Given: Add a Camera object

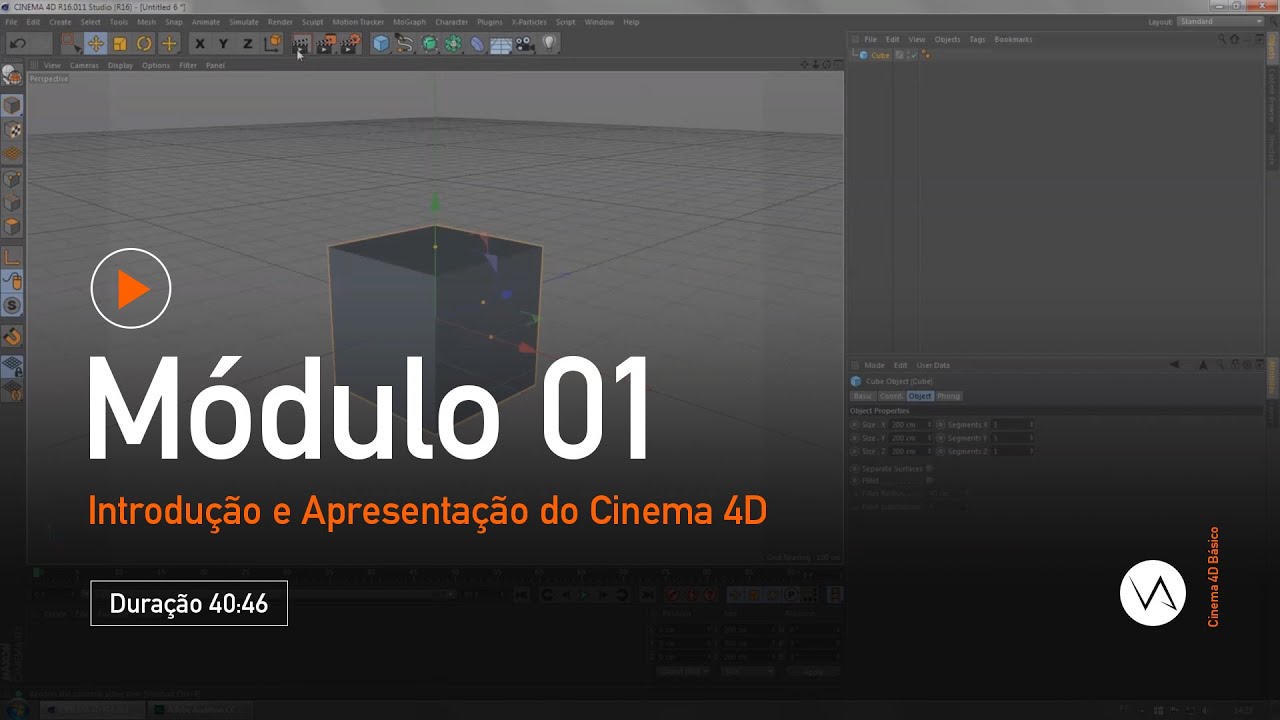Looking at the screenshot, I should pos(525,43).
